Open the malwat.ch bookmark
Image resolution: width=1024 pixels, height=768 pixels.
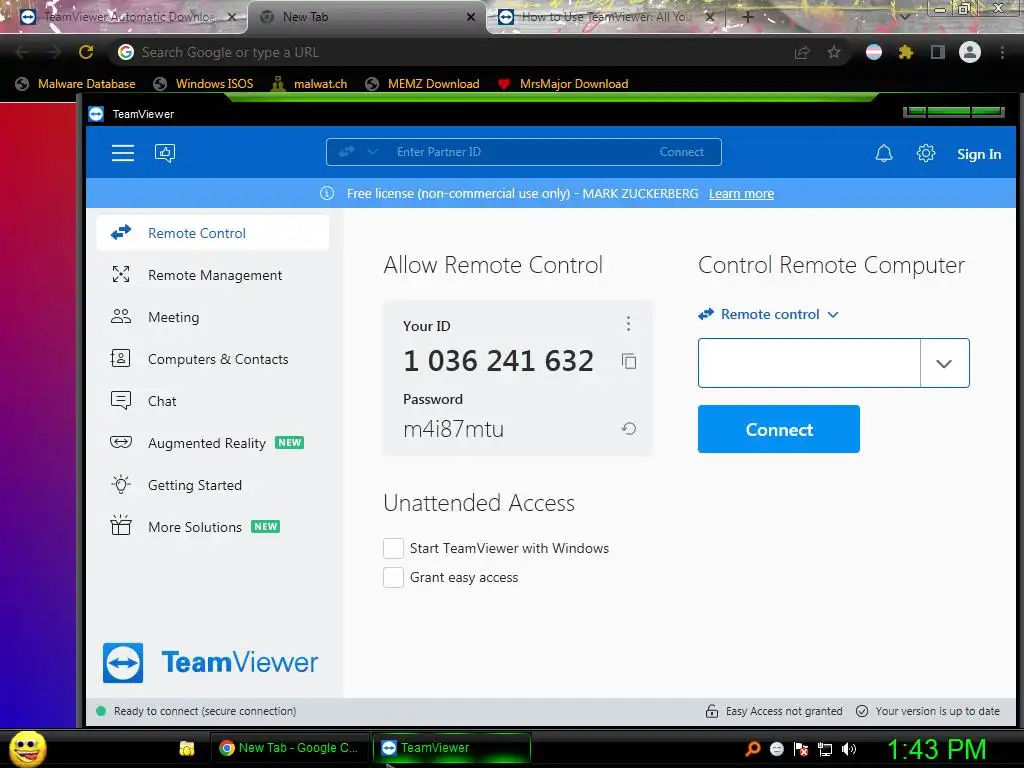coord(310,84)
